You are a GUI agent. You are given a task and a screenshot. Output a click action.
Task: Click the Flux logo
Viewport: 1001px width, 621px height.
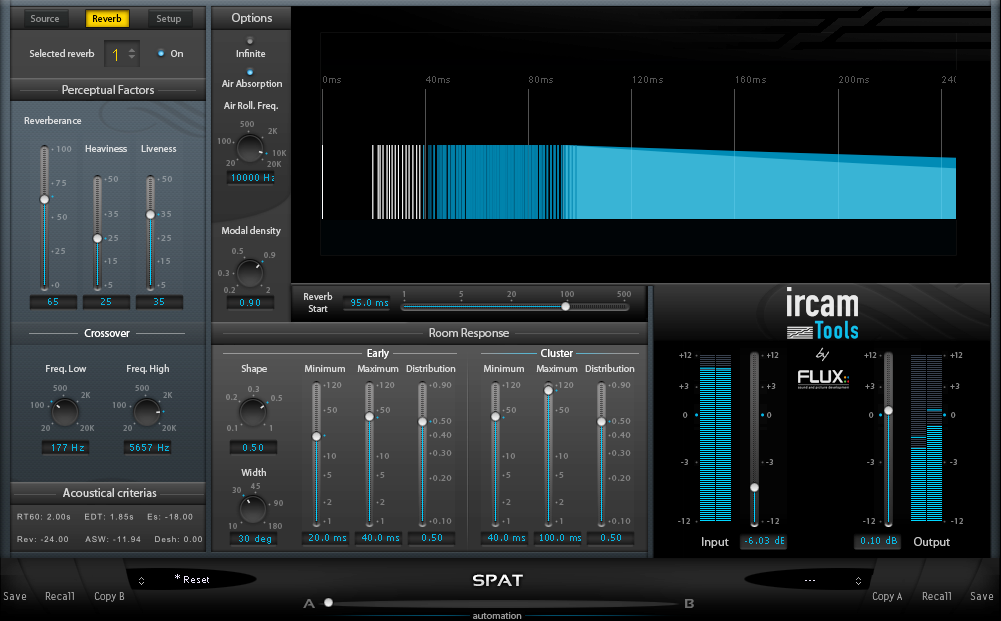[x=823, y=378]
